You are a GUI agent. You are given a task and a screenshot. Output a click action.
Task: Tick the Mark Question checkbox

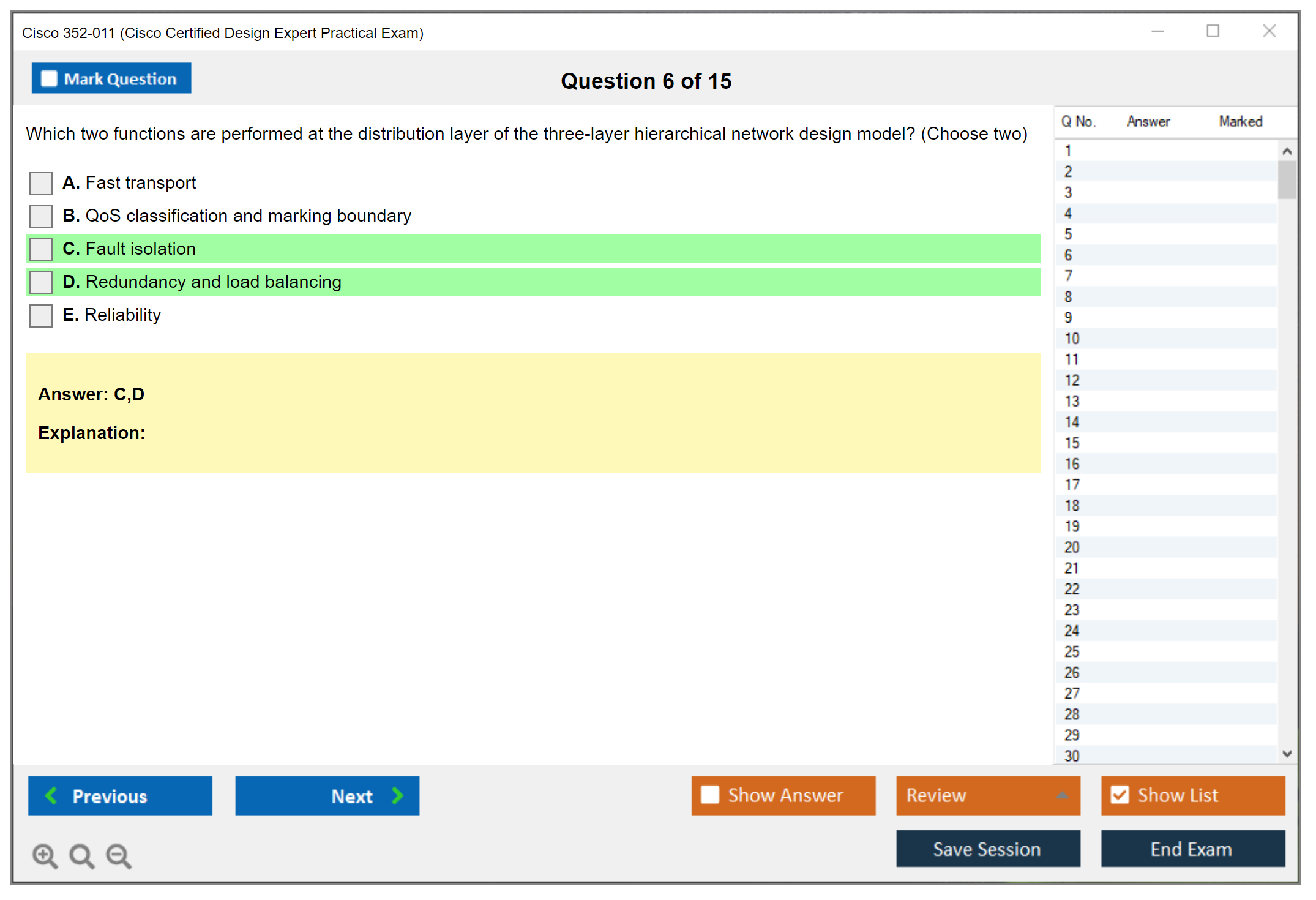click(x=49, y=78)
